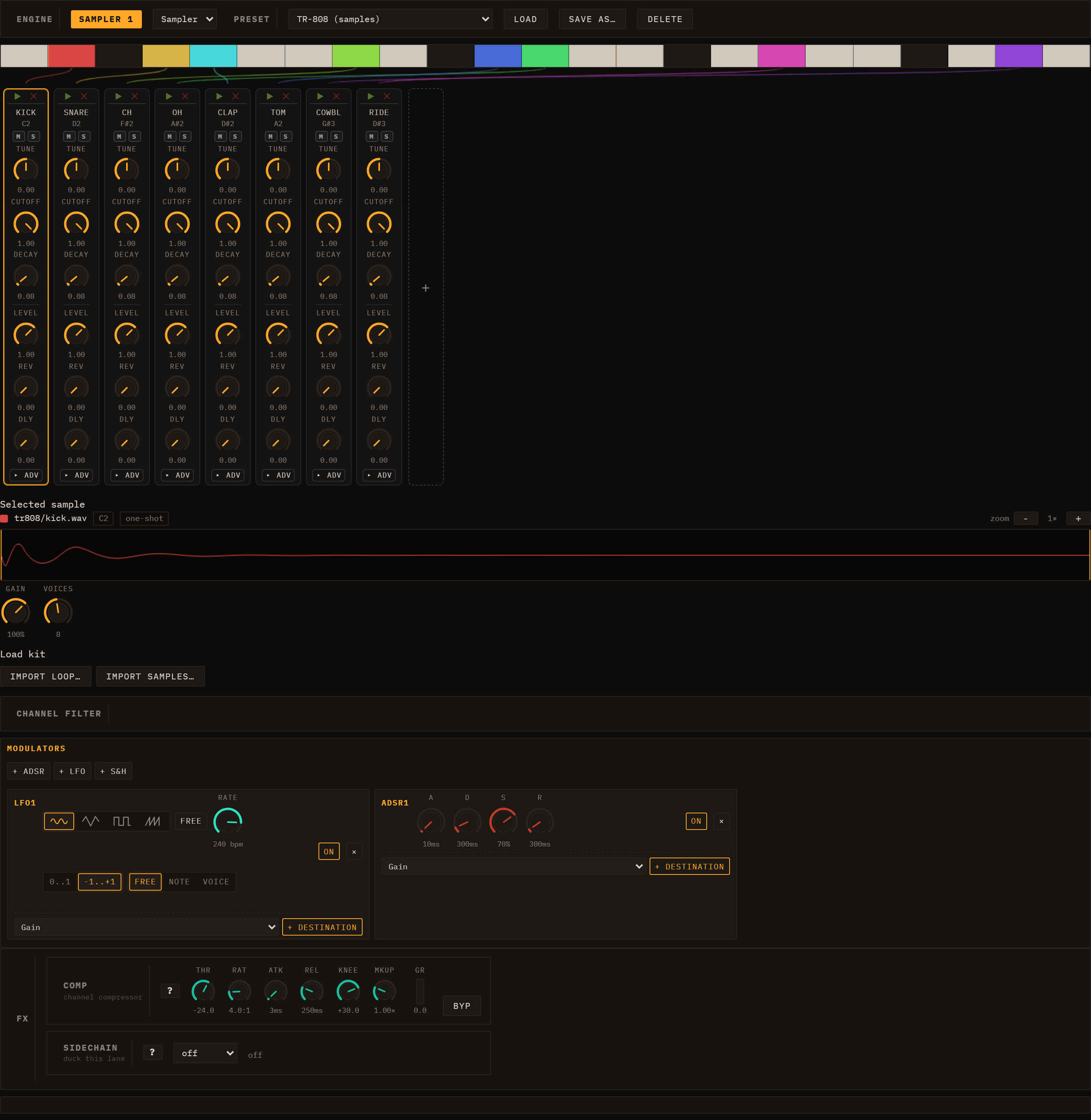Click the red keyboard key for KICK

pyautogui.click(x=72, y=56)
